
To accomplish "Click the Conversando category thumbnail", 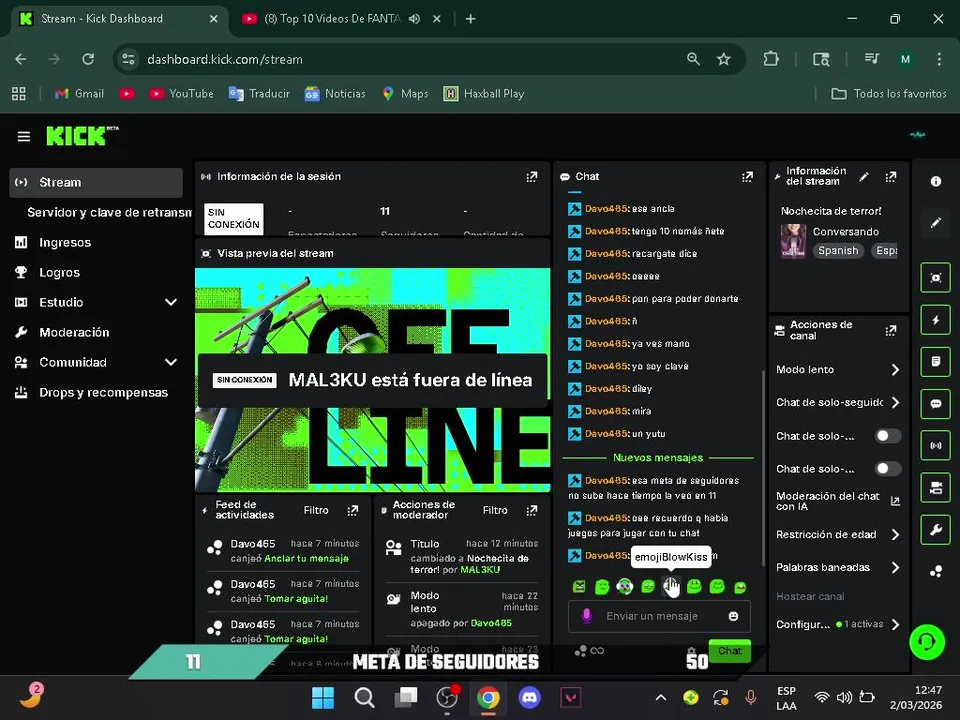I will coord(793,241).
